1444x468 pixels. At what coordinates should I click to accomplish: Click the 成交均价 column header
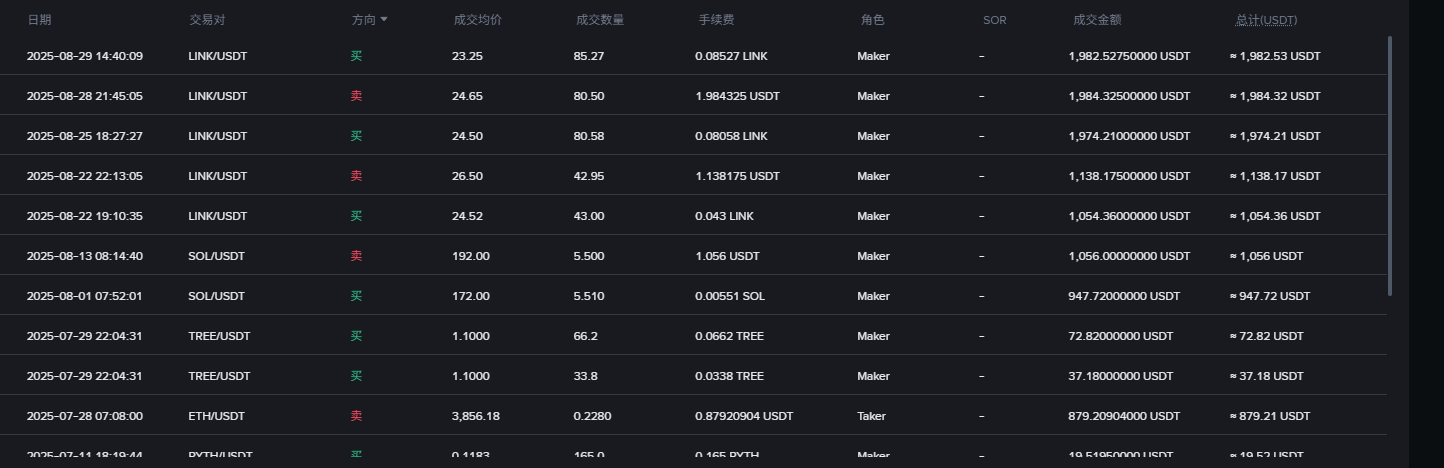tap(477, 20)
